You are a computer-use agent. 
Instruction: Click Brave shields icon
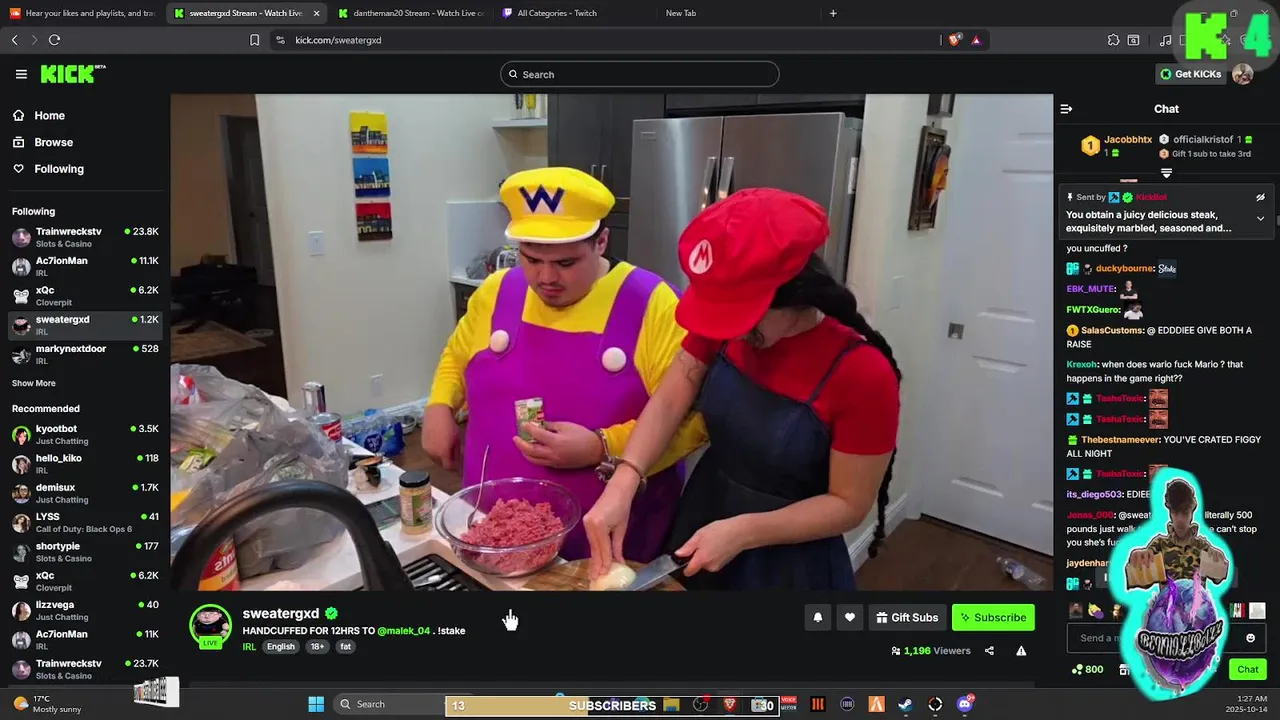[x=955, y=40]
